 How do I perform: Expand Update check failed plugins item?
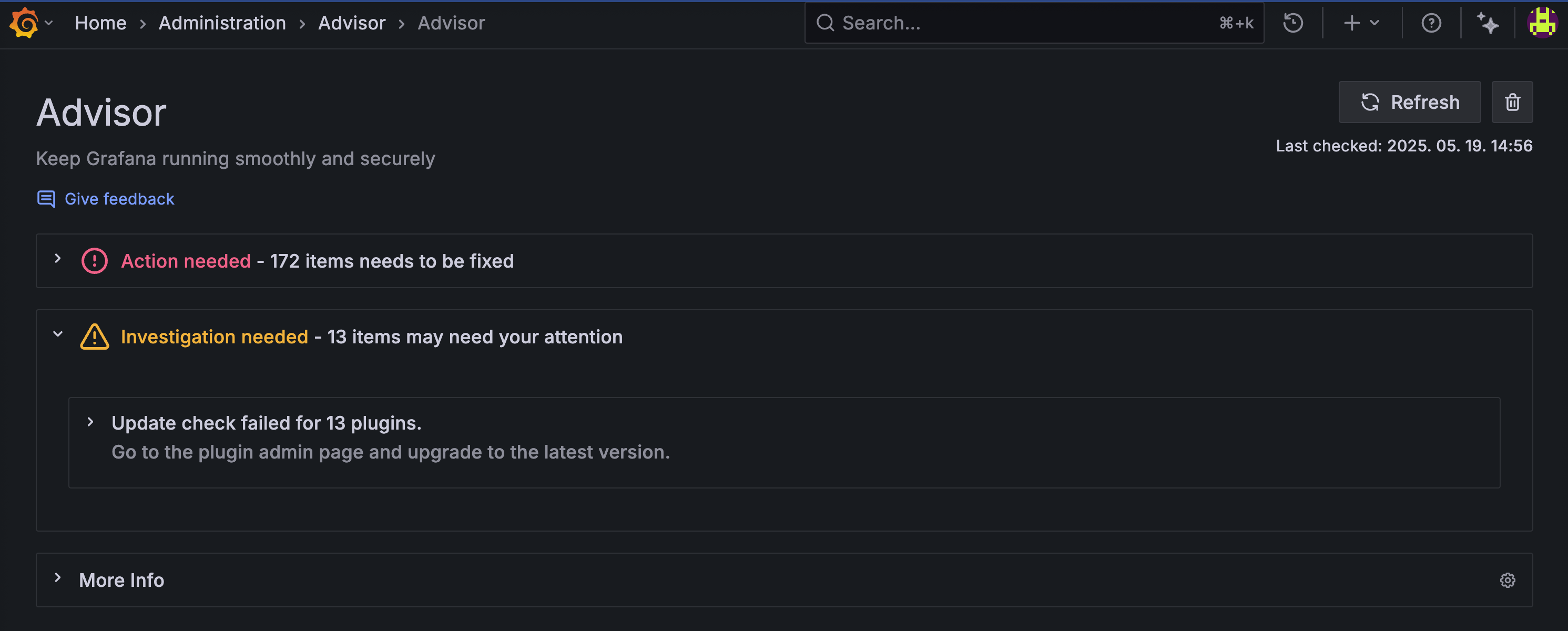(x=90, y=422)
